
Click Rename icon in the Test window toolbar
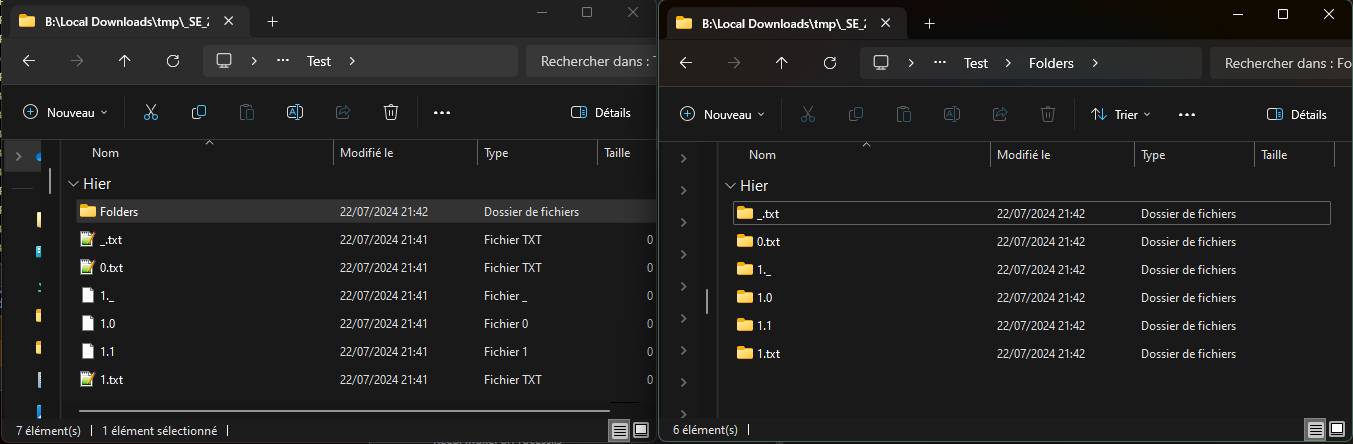pyautogui.click(x=295, y=113)
